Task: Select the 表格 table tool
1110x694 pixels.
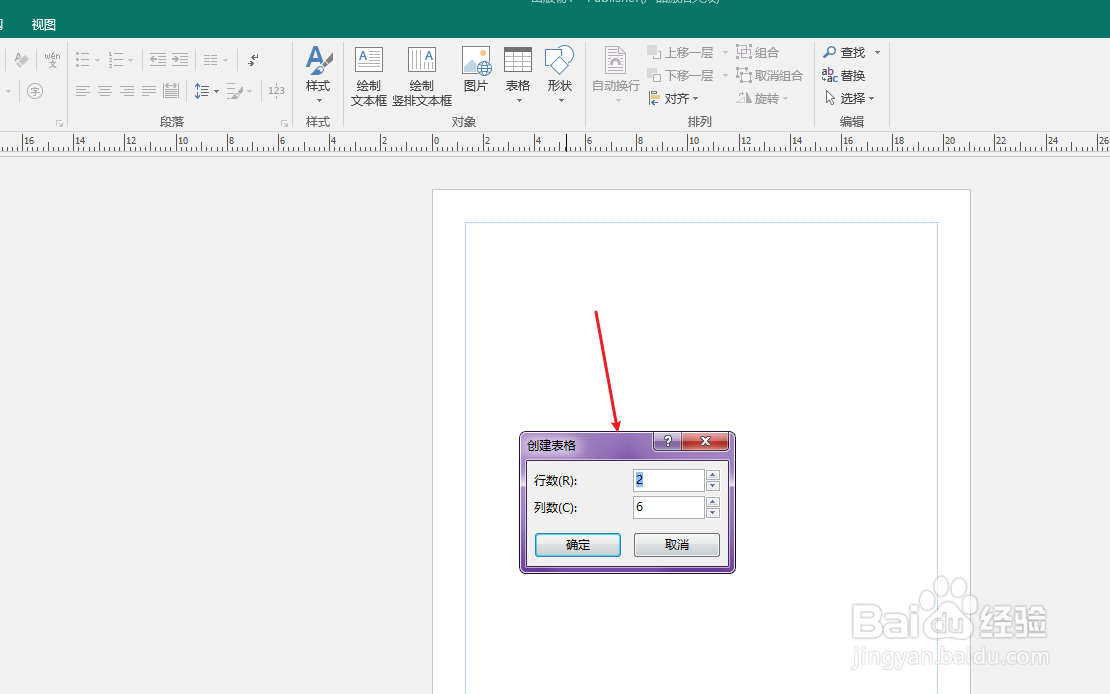Action: (518, 70)
